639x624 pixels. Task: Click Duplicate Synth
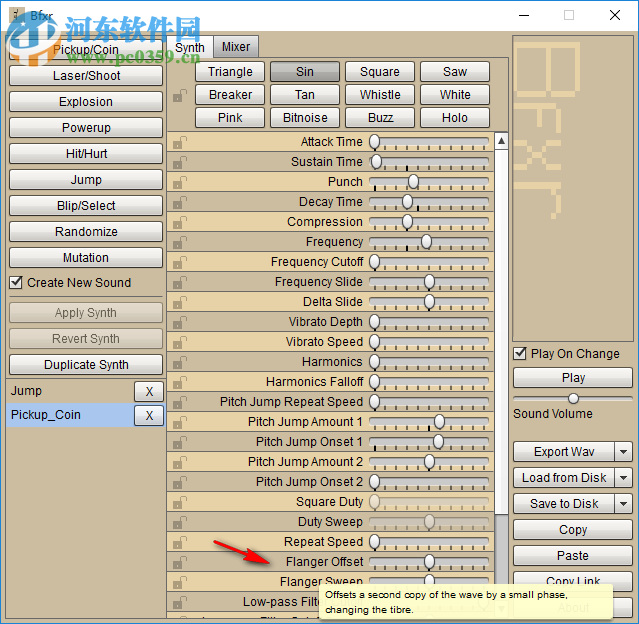(x=86, y=365)
